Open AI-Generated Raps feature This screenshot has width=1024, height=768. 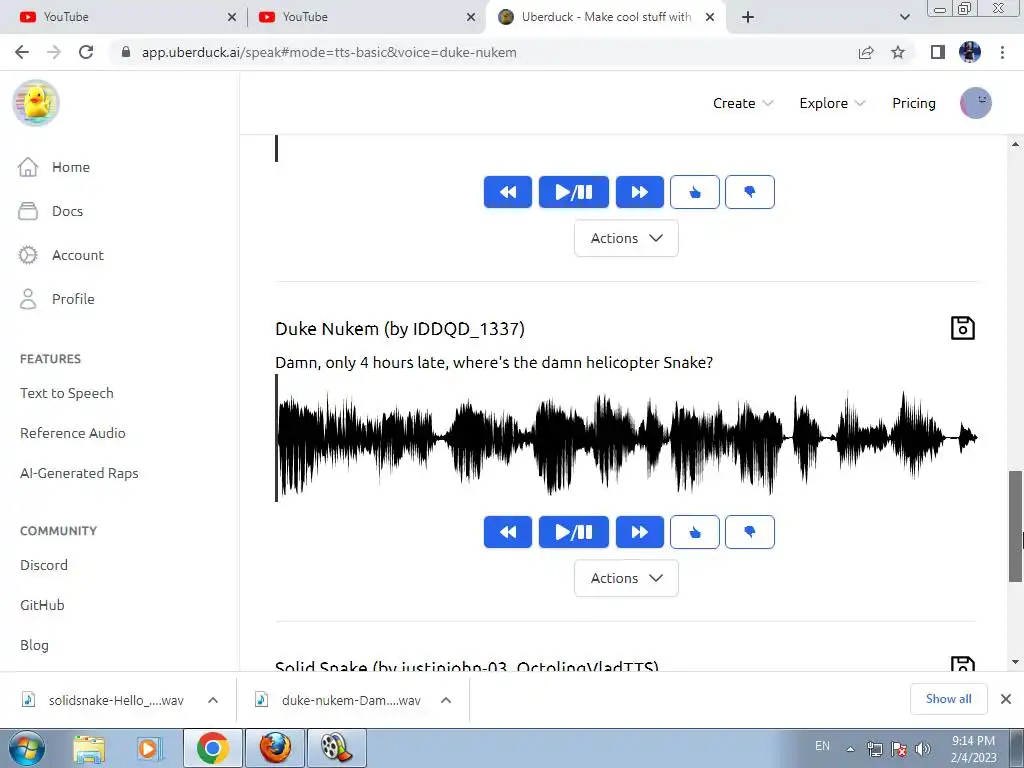[x=79, y=473]
